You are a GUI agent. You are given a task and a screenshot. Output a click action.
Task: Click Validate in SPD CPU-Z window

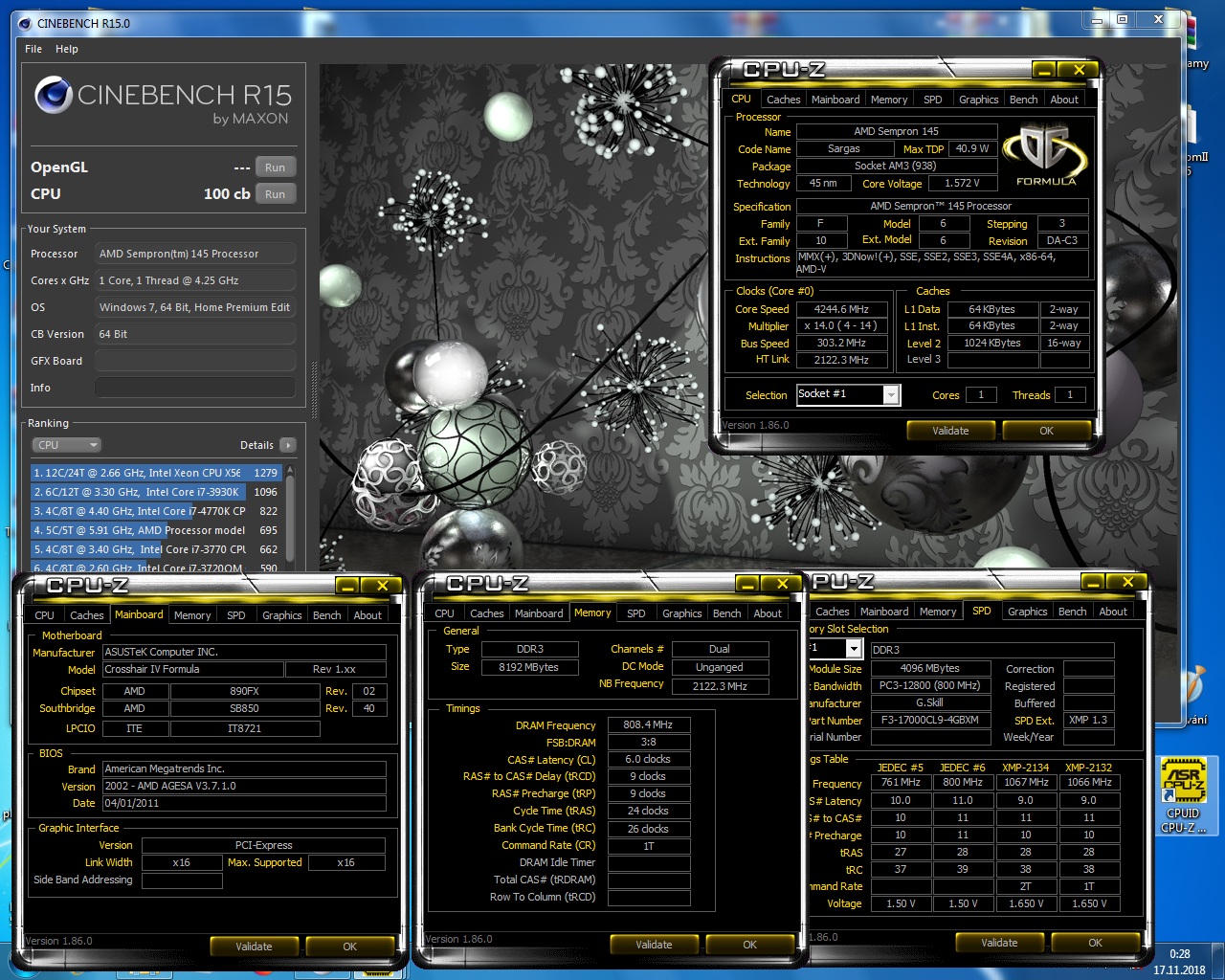999,943
